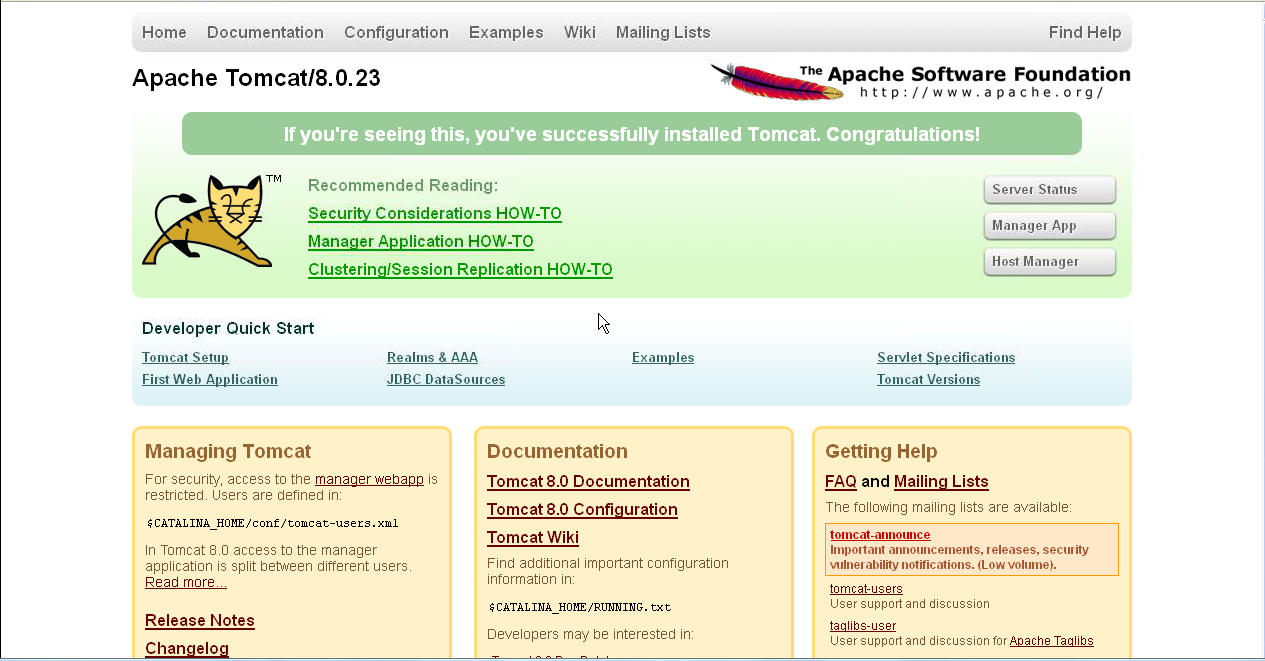Open the tomcat-users mailing list link
The height and width of the screenshot is (661, 1265).
pos(866,589)
